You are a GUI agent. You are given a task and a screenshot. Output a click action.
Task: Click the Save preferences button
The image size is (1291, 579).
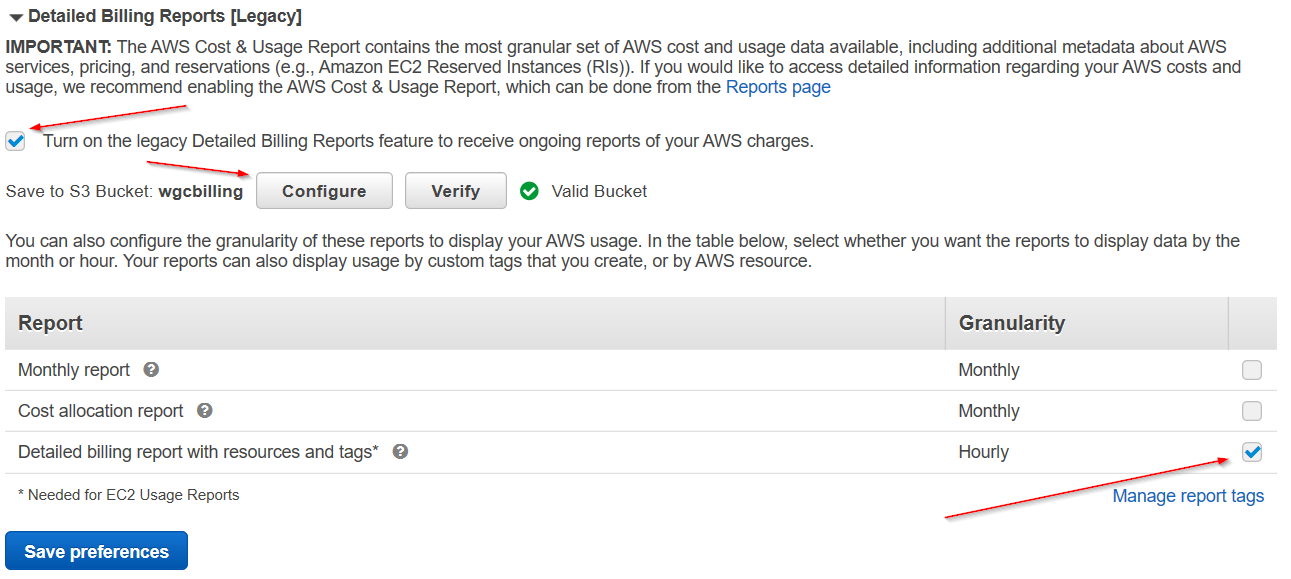[x=96, y=551]
